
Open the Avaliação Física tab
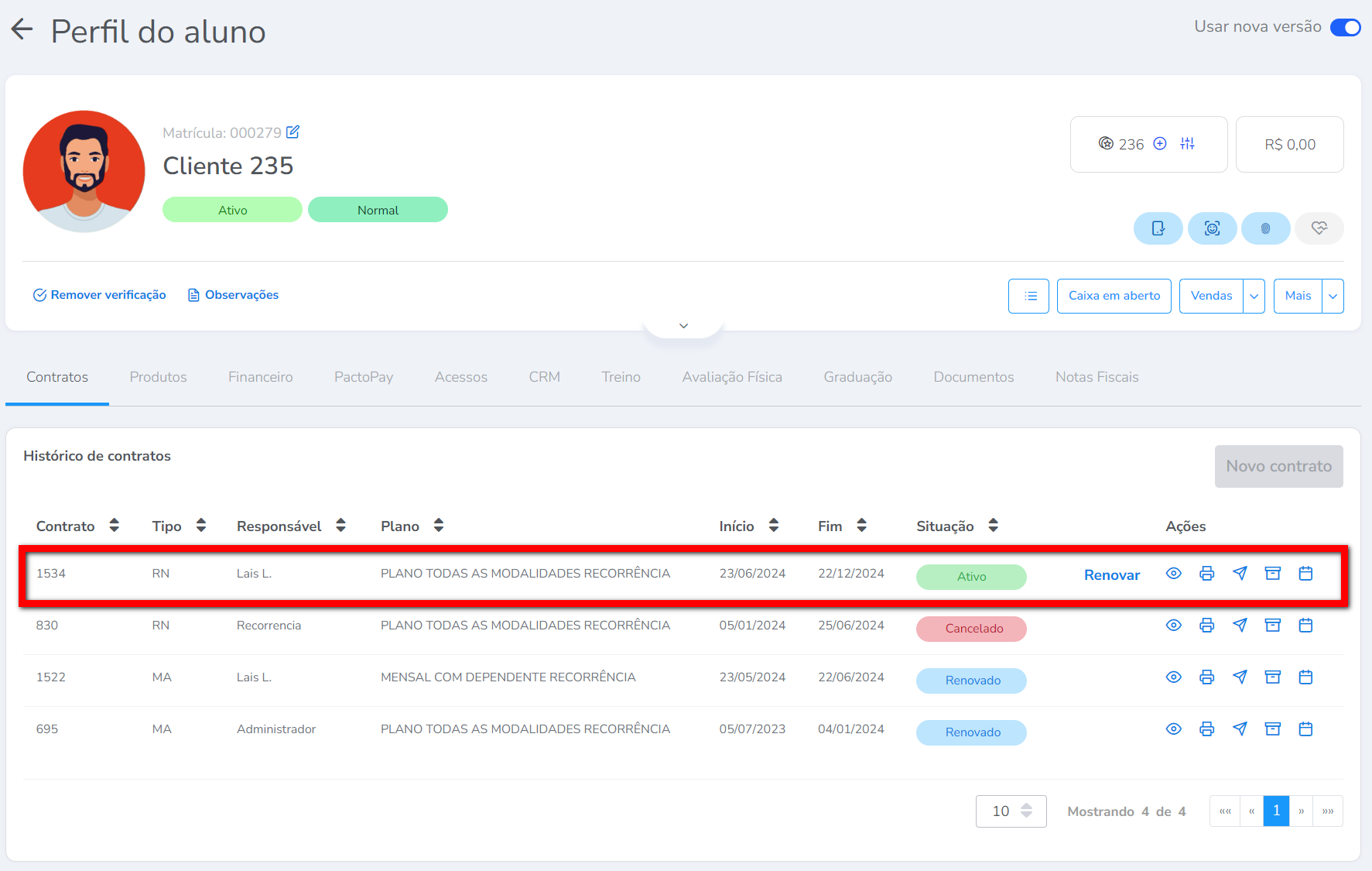click(731, 377)
